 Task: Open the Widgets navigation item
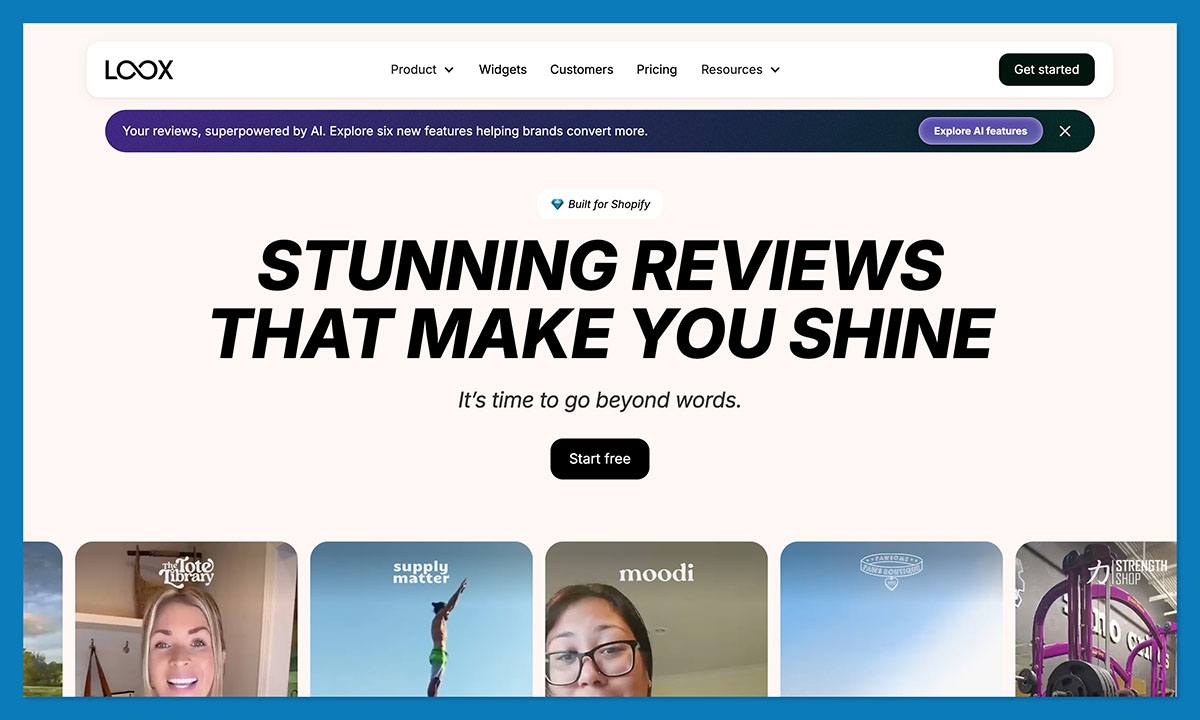point(502,69)
